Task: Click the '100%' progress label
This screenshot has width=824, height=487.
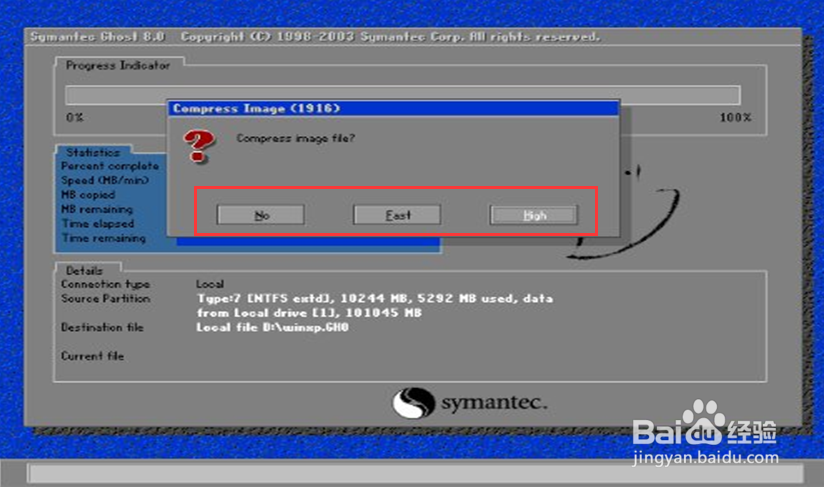Action: pos(735,117)
